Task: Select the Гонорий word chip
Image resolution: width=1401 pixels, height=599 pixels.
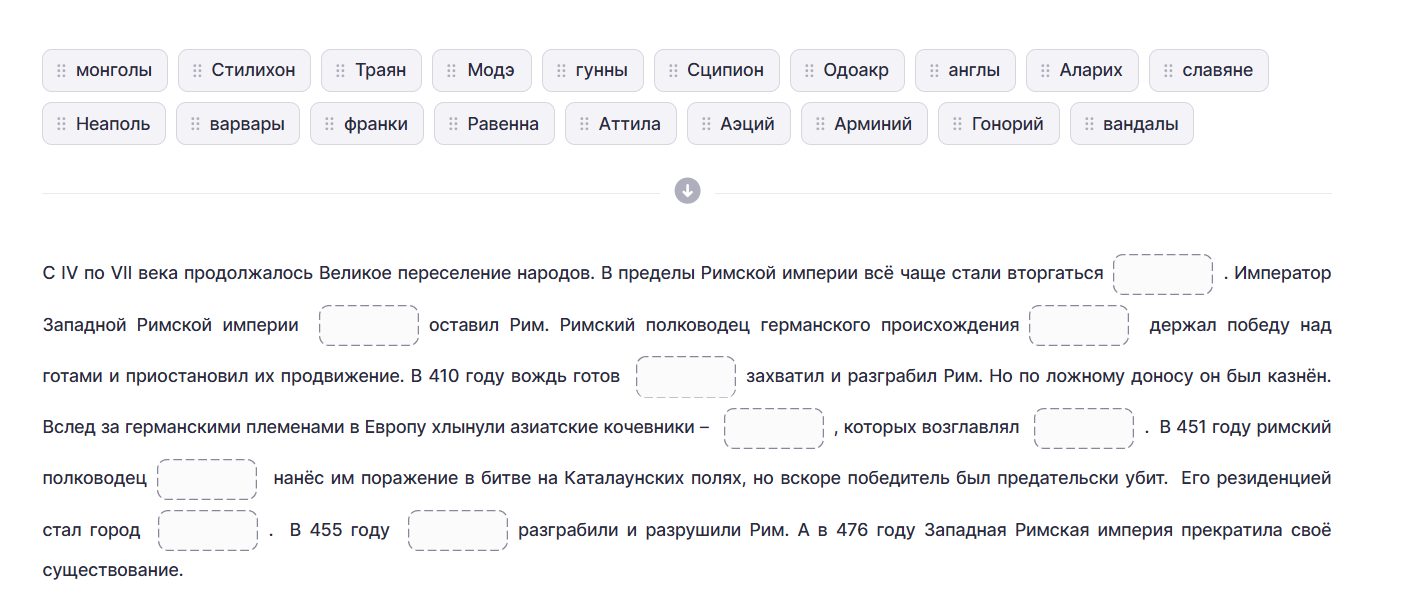Action: pyautogui.click(x=998, y=124)
